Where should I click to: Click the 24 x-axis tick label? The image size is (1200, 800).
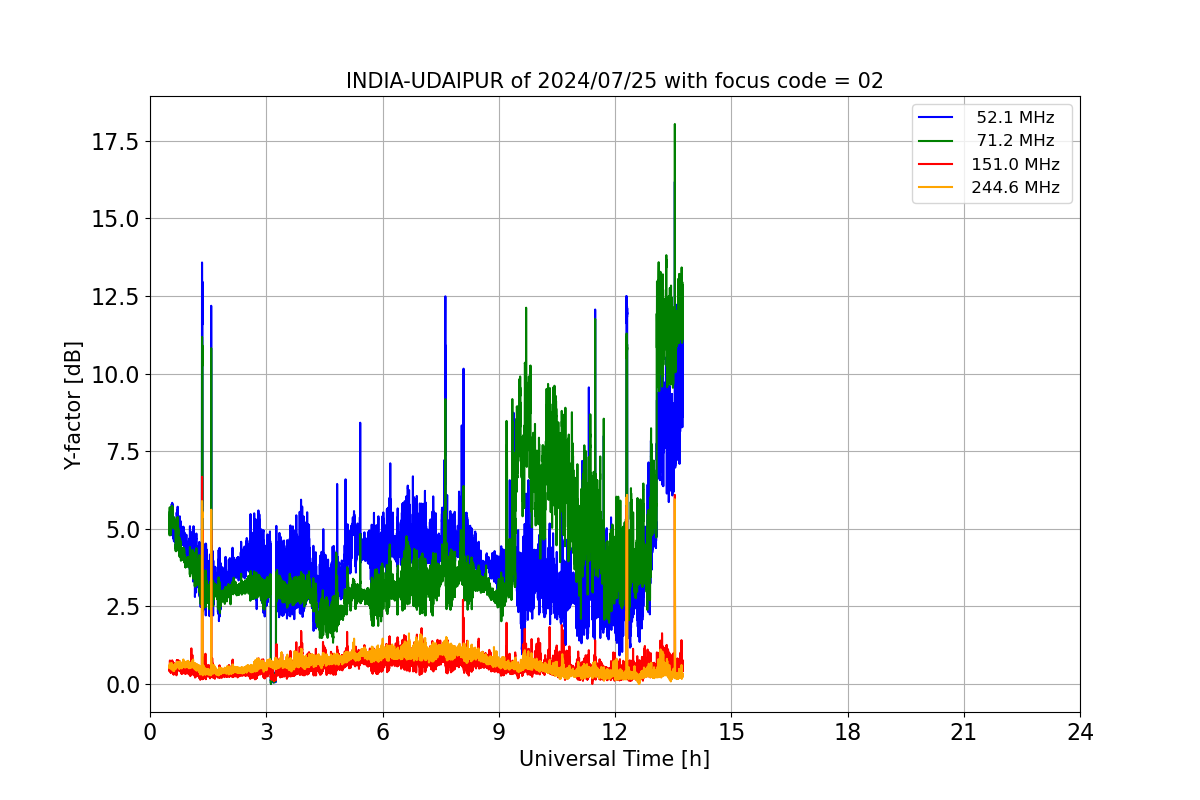[1080, 732]
